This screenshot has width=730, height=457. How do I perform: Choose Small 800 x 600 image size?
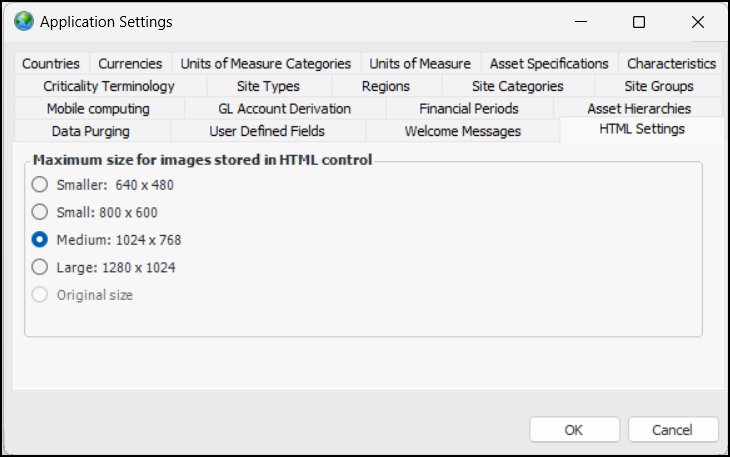pos(40,212)
